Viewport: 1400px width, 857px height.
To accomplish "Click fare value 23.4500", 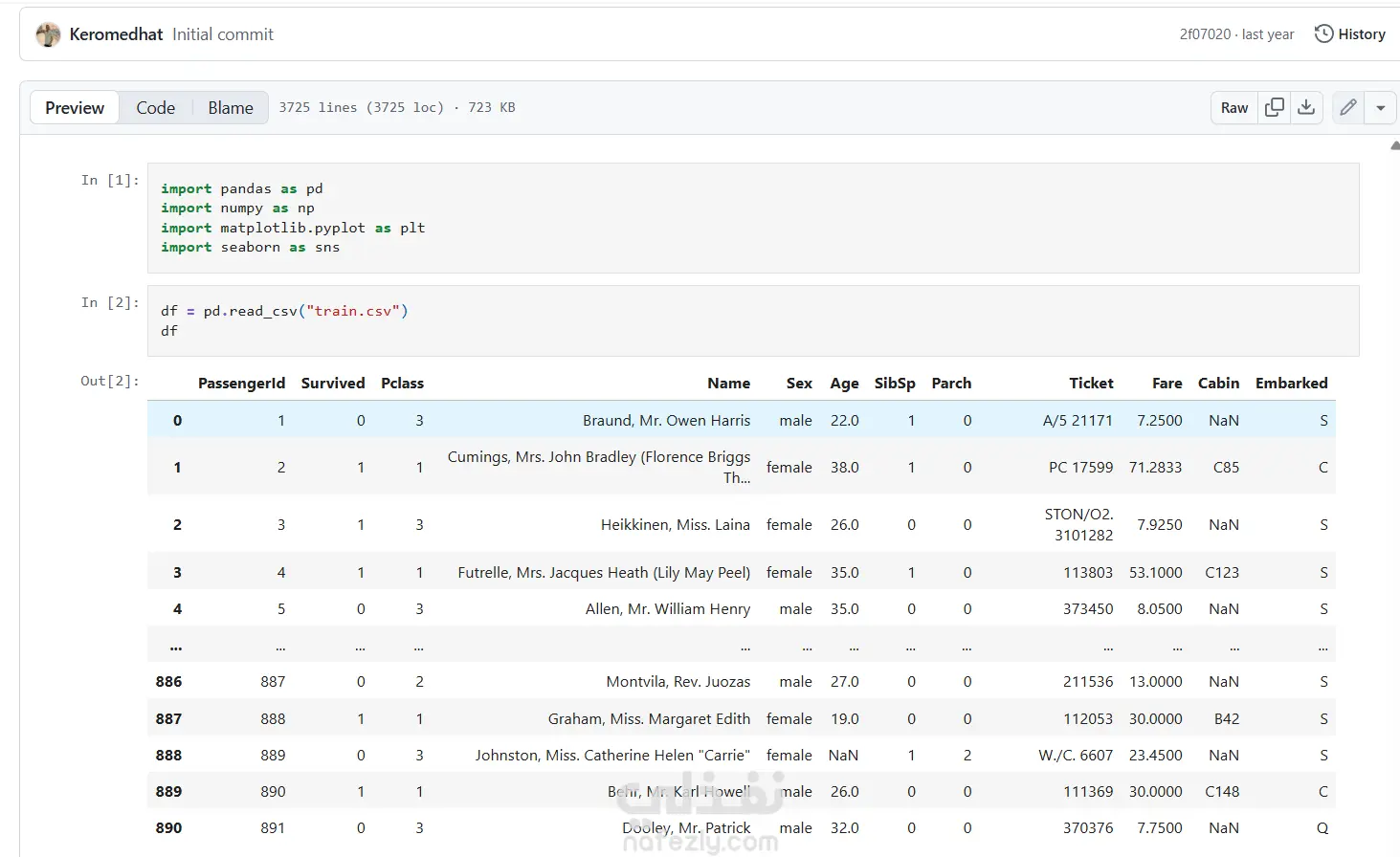I will [1155, 755].
